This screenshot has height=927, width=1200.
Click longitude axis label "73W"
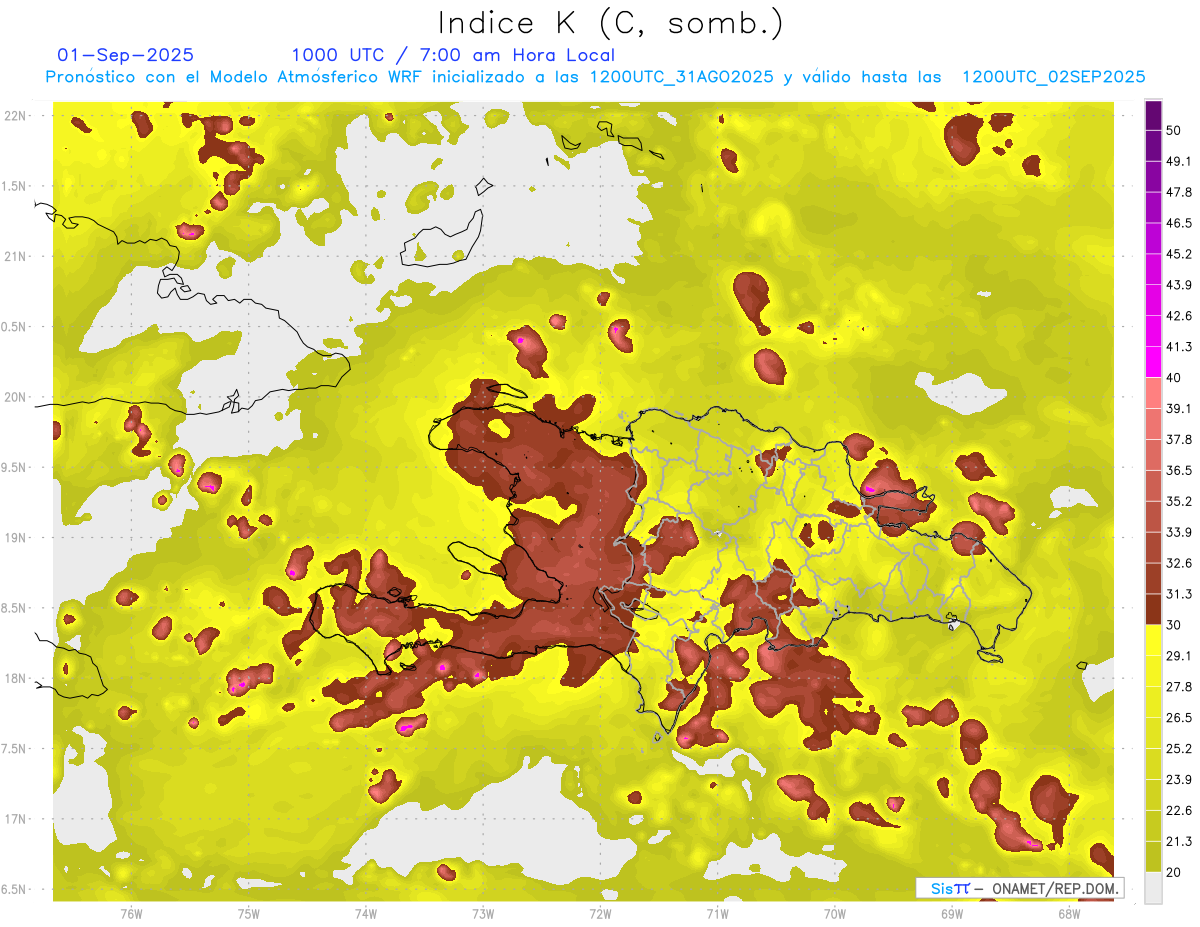(x=483, y=913)
